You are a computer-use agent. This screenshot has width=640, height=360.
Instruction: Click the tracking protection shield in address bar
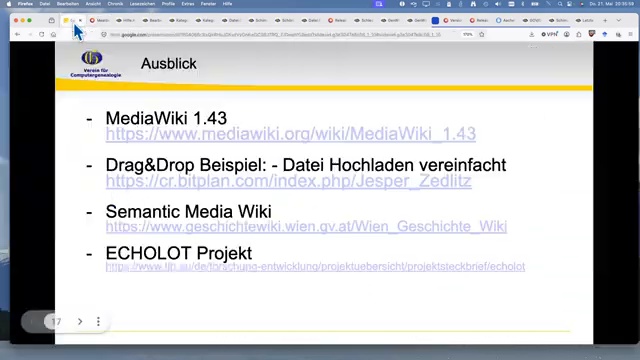click(x=104, y=35)
